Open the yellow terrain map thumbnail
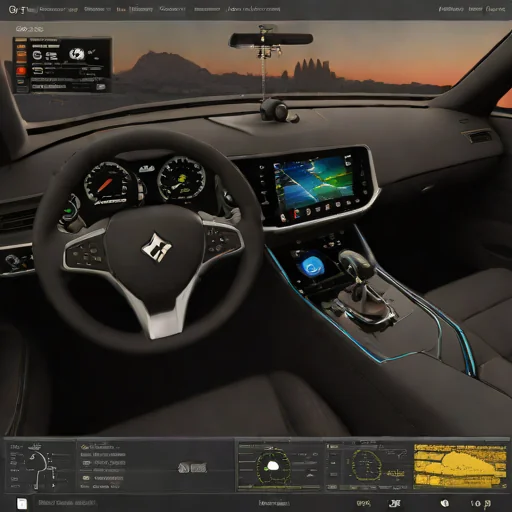The image size is (512, 512). [x=460, y=466]
